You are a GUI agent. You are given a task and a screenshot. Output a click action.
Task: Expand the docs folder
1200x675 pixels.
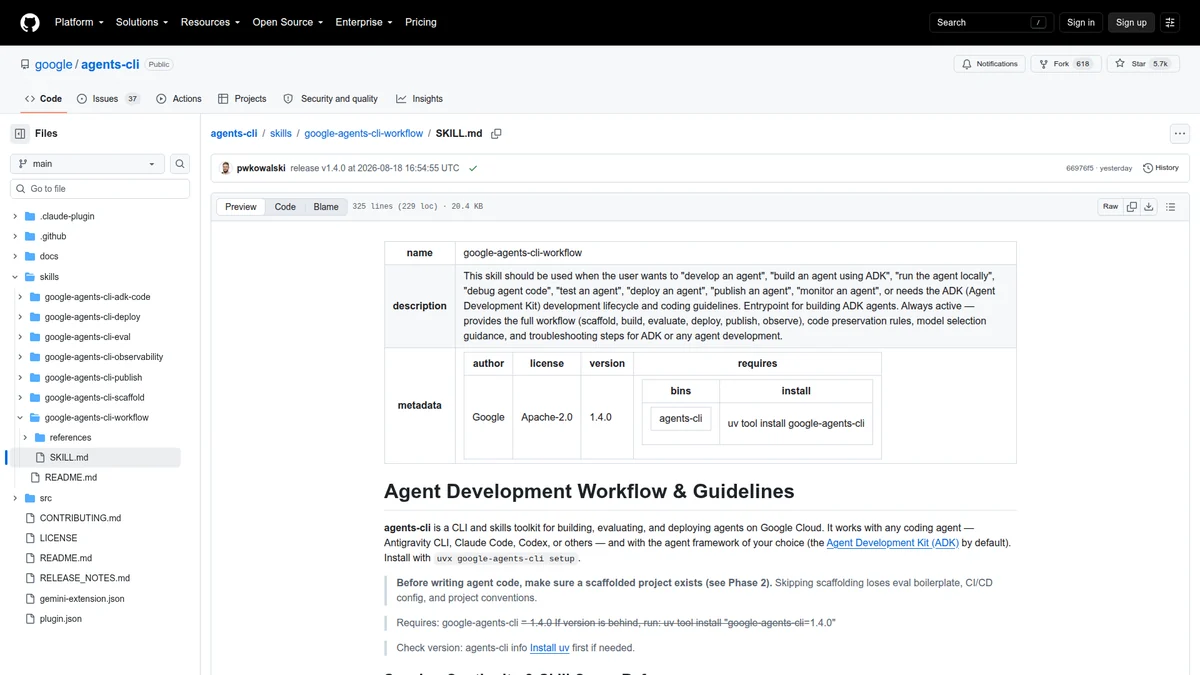pyautogui.click(x=15, y=256)
